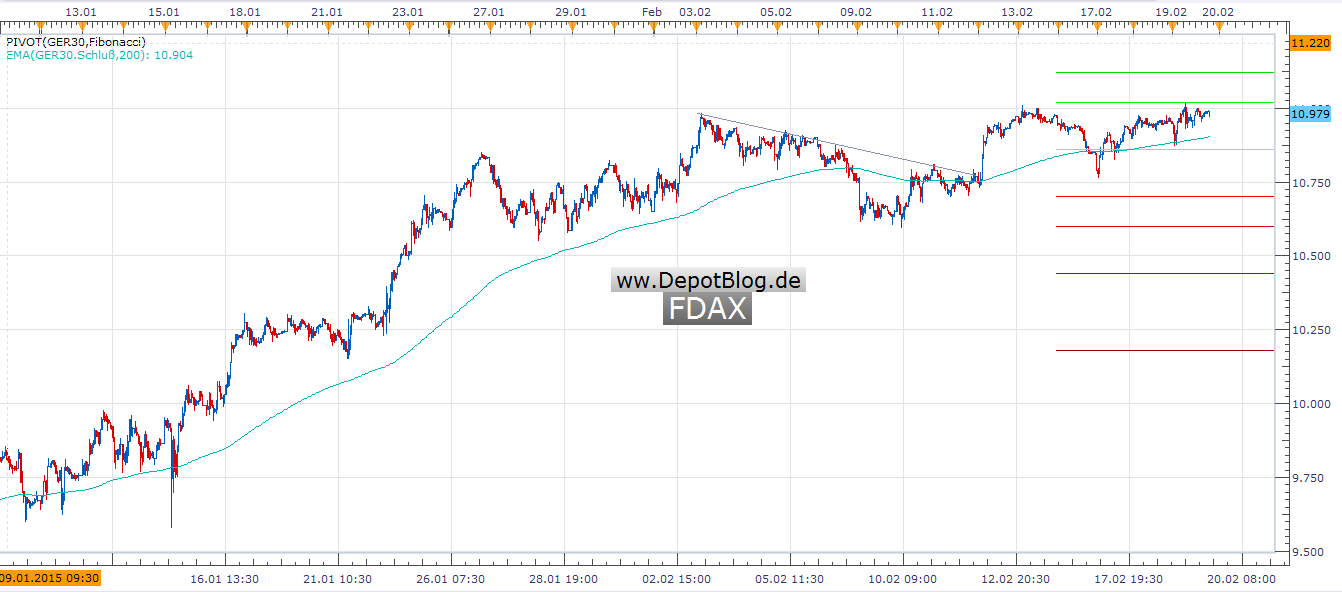Screen dimensions: 1342x592
Task: Select the topmost green pivot resistance line
Action: pos(1164,72)
